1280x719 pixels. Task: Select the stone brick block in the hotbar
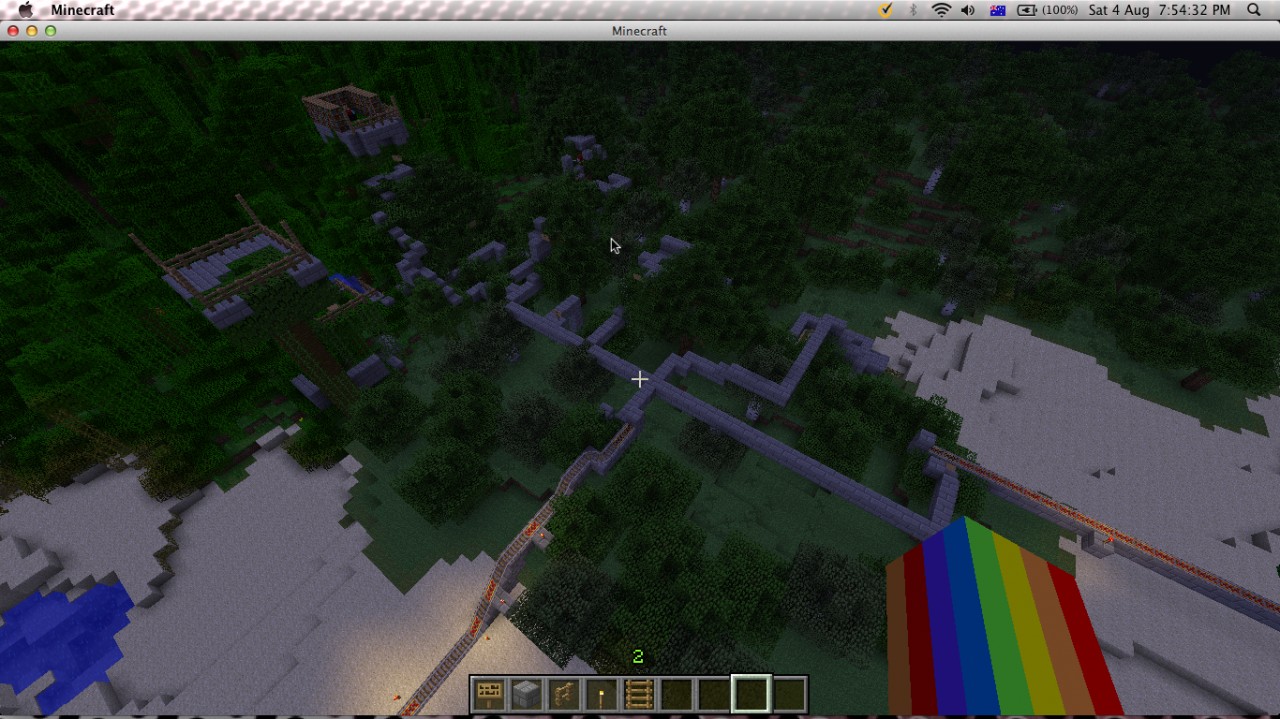pyautogui.click(x=526, y=692)
